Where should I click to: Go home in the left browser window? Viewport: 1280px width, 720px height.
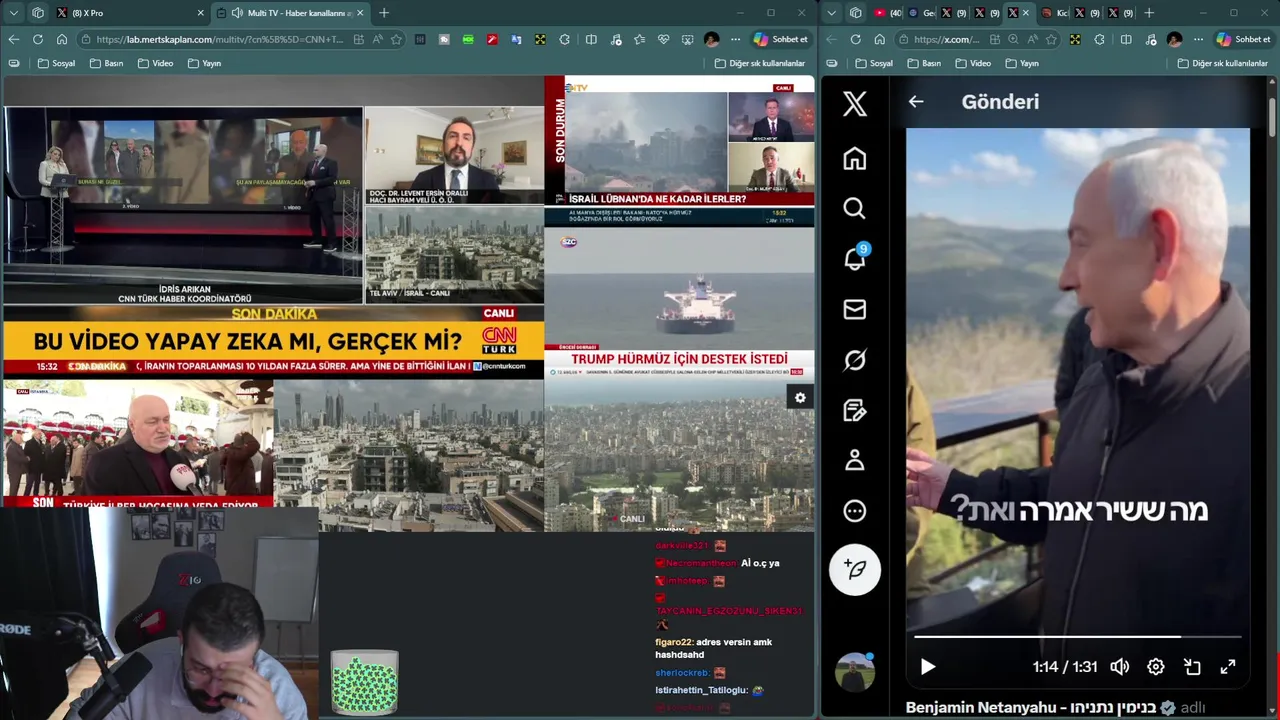pyautogui.click(x=62, y=39)
